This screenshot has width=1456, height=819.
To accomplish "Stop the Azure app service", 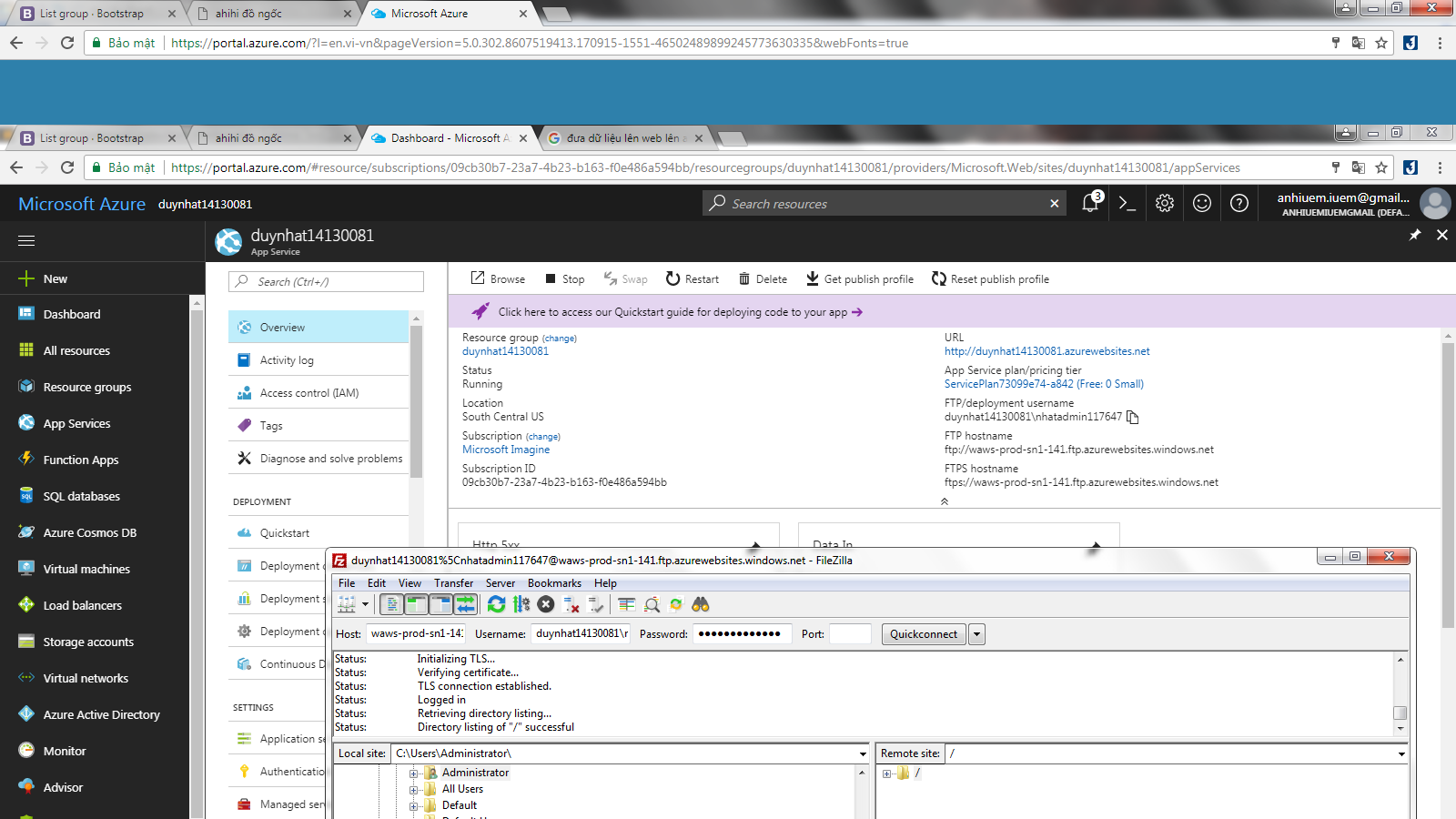I will [565, 279].
